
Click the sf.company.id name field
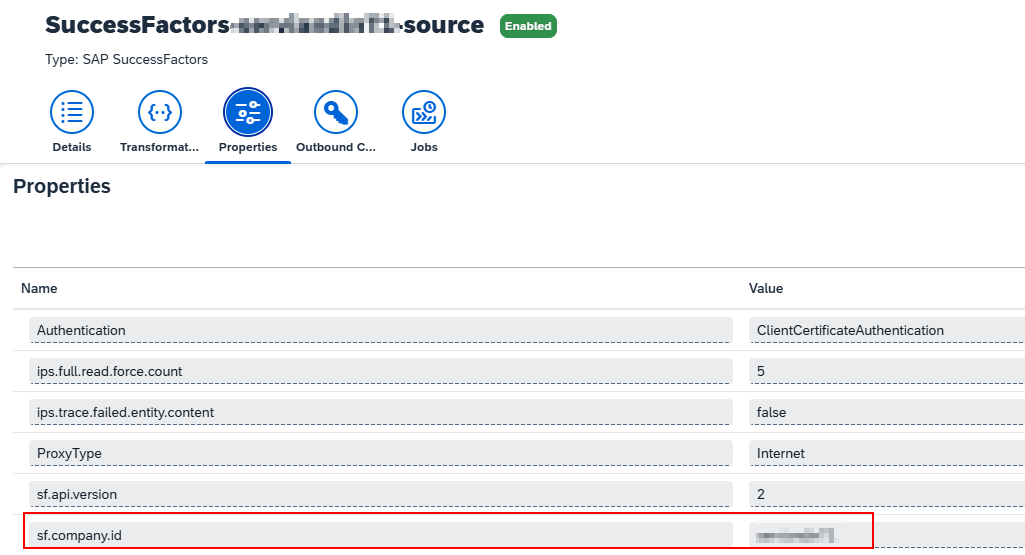point(380,535)
